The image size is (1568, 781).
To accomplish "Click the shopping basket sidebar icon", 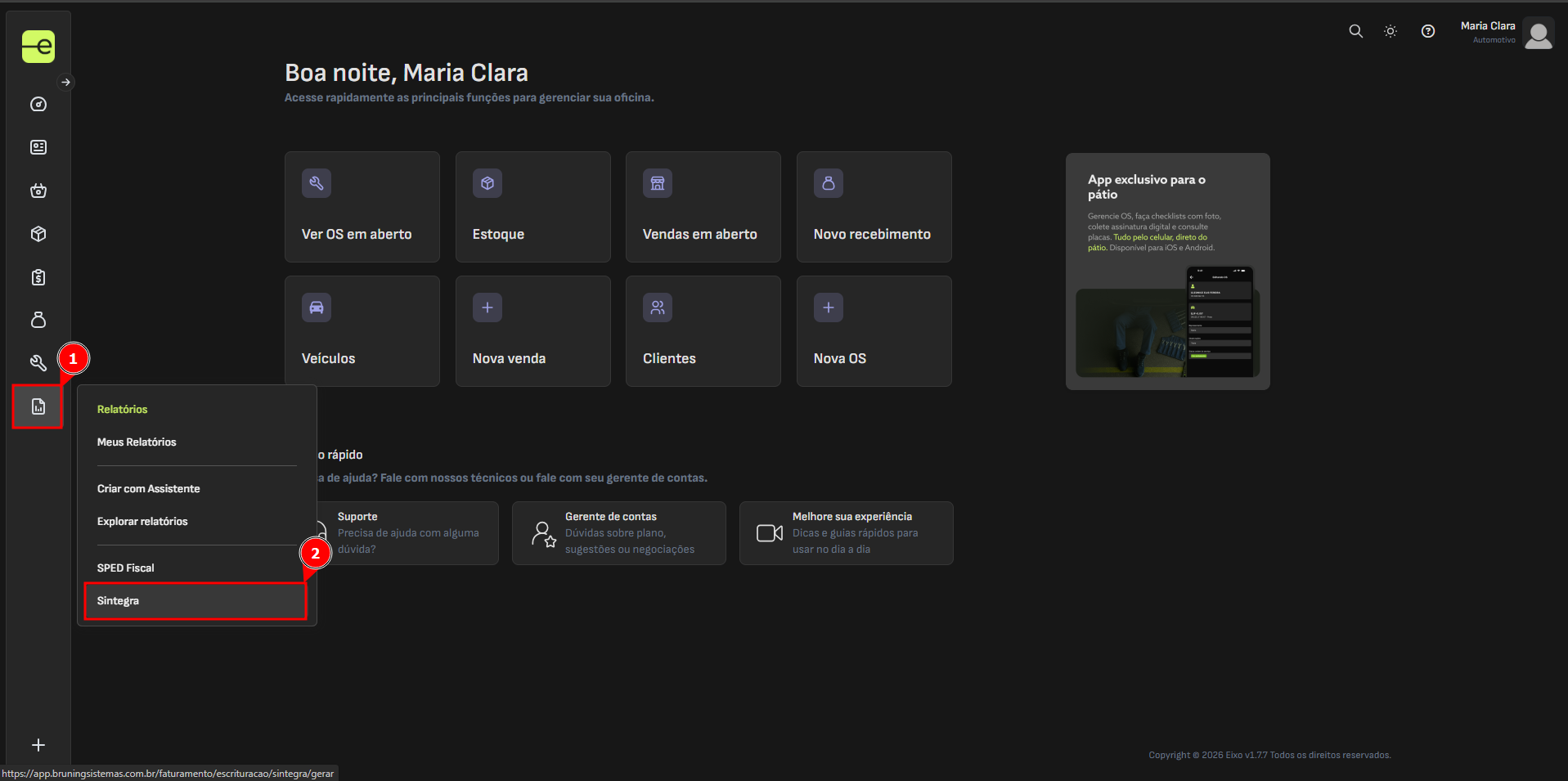I will pos(38,191).
